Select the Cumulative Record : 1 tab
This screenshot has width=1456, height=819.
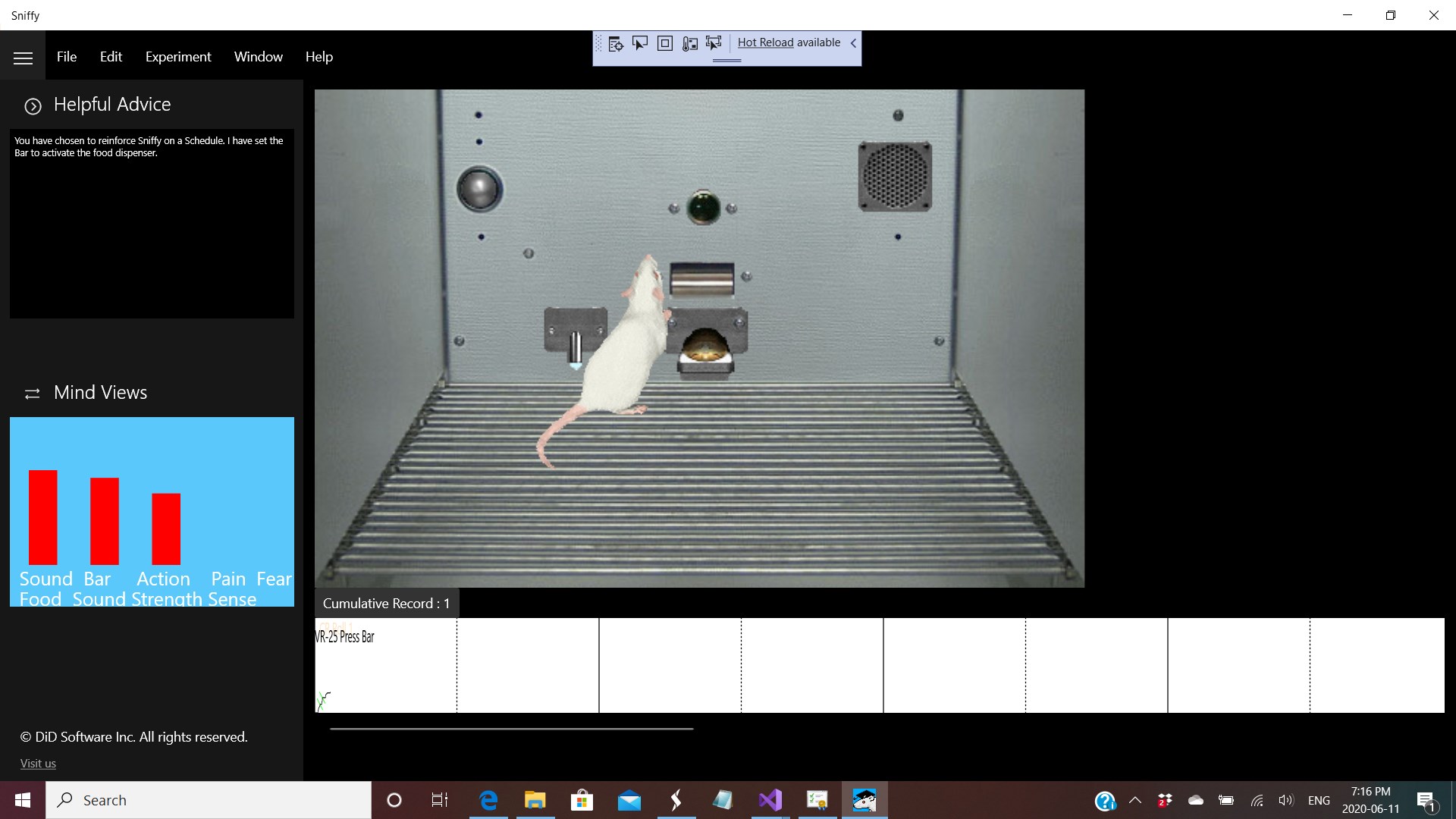pyautogui.click(x=386, y=604)
